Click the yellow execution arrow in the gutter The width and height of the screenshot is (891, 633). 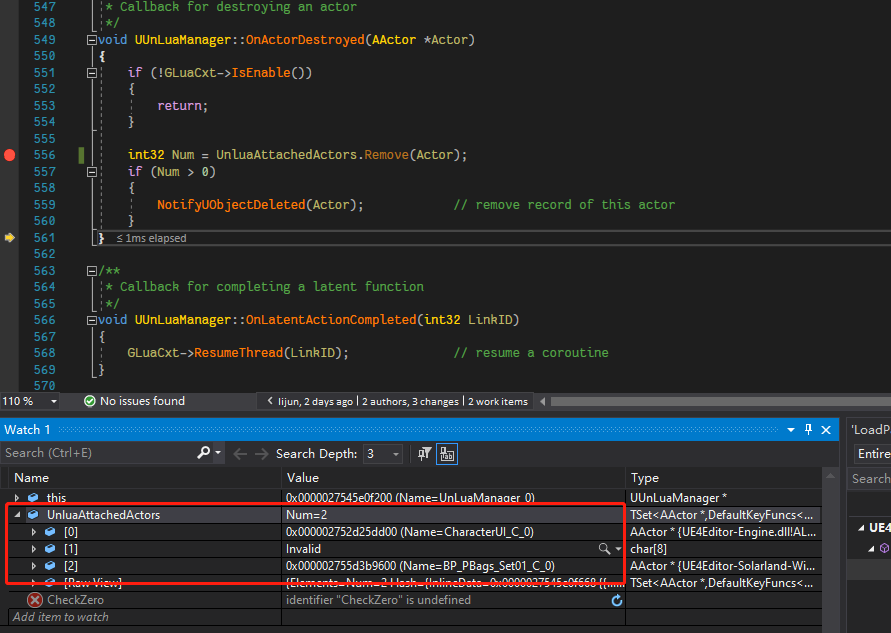[9, 237]
